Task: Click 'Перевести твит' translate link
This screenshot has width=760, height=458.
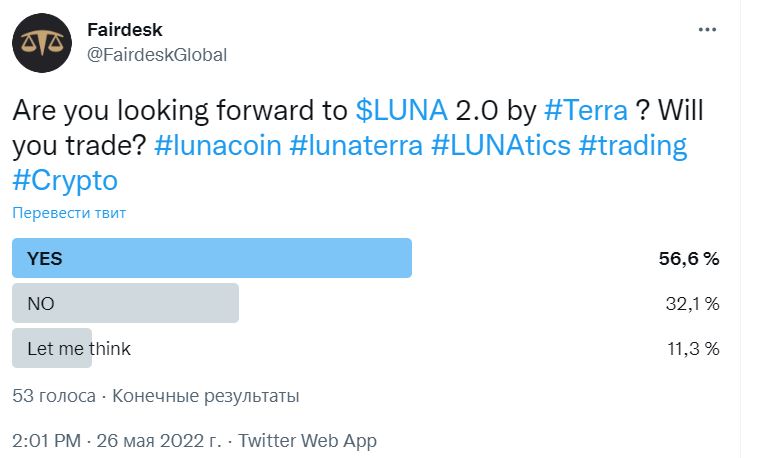Action: pyautogui.click(x=69, y=213)
